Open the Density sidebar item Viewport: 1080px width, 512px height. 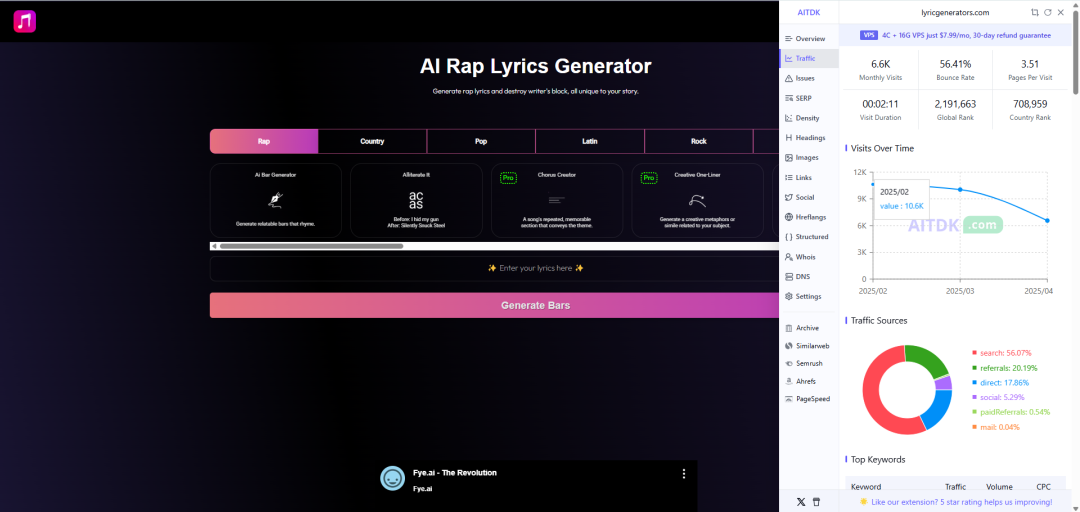(809, 118)
